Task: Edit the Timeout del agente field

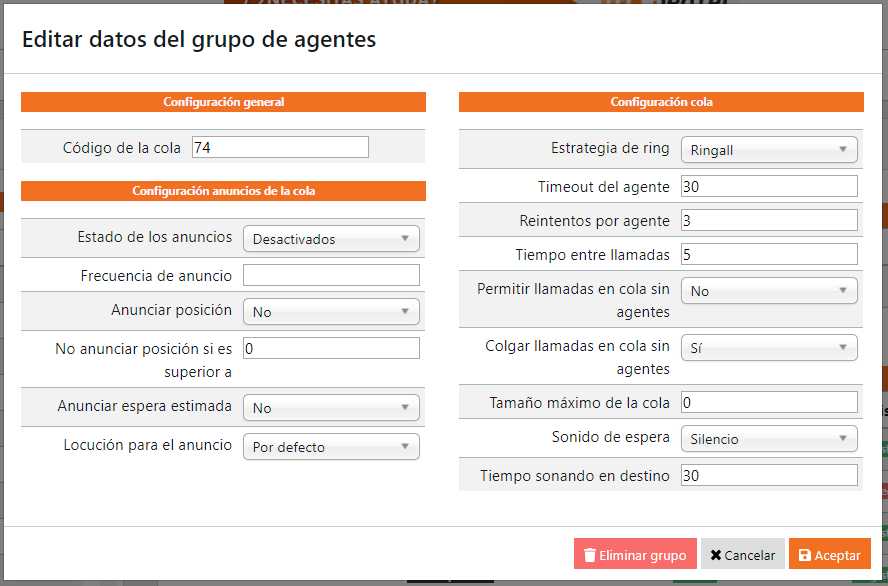Action: coord(769,186)
